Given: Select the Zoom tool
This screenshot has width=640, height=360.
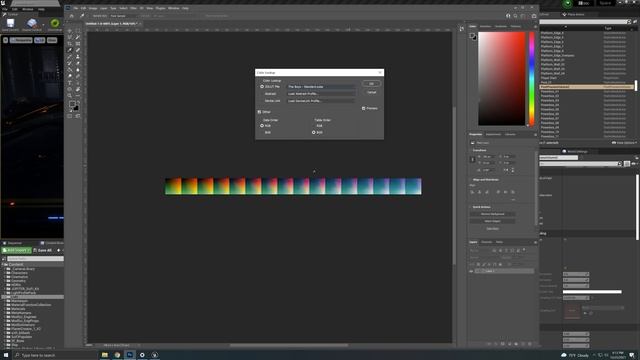Looking at the screenshot, I should pyautogui.click(x=70, y=96).
